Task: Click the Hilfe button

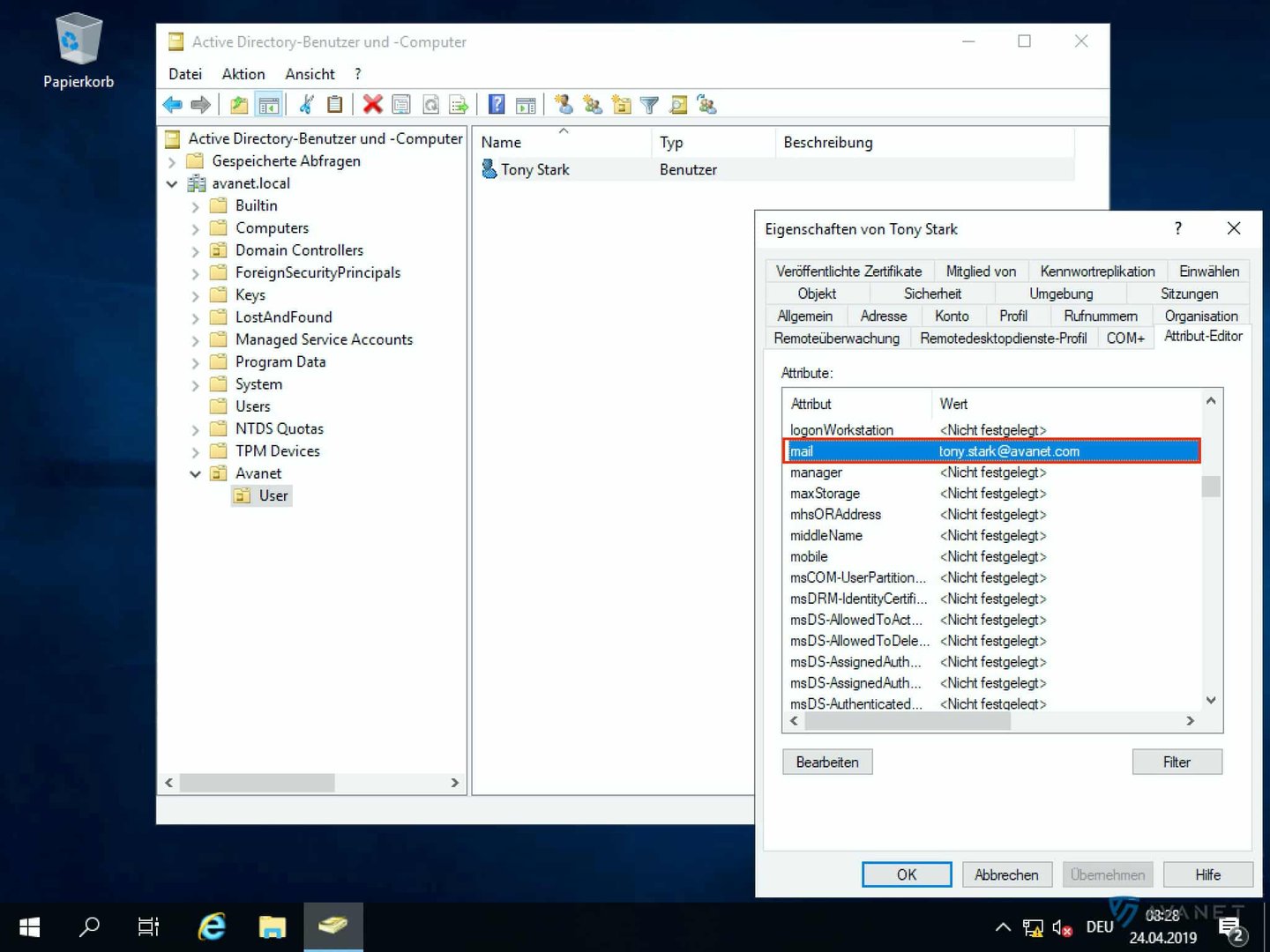Action: tap(1207, 874)
